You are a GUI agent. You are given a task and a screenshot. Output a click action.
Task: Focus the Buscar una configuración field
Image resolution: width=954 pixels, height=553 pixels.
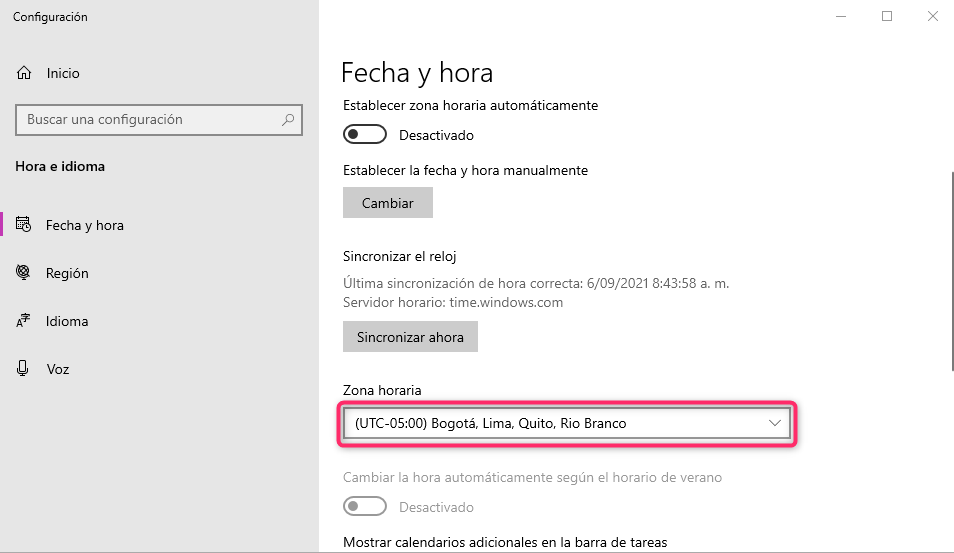(150, 120)
